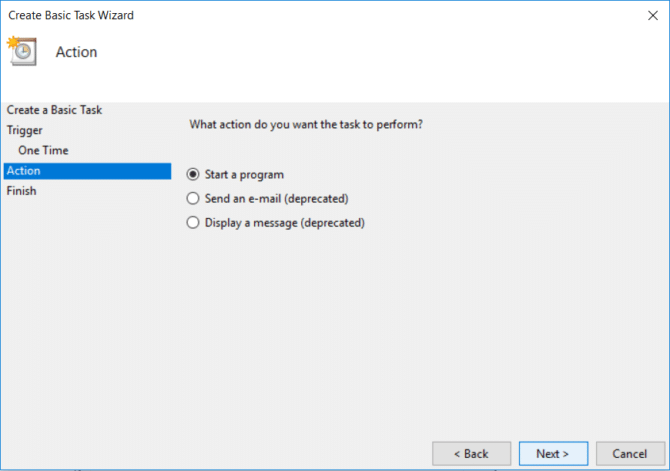The width and height of the screenshot is (670, 471).
Task: Click the 'Display a message (deprecated)' label text
Action: point(284,223)
